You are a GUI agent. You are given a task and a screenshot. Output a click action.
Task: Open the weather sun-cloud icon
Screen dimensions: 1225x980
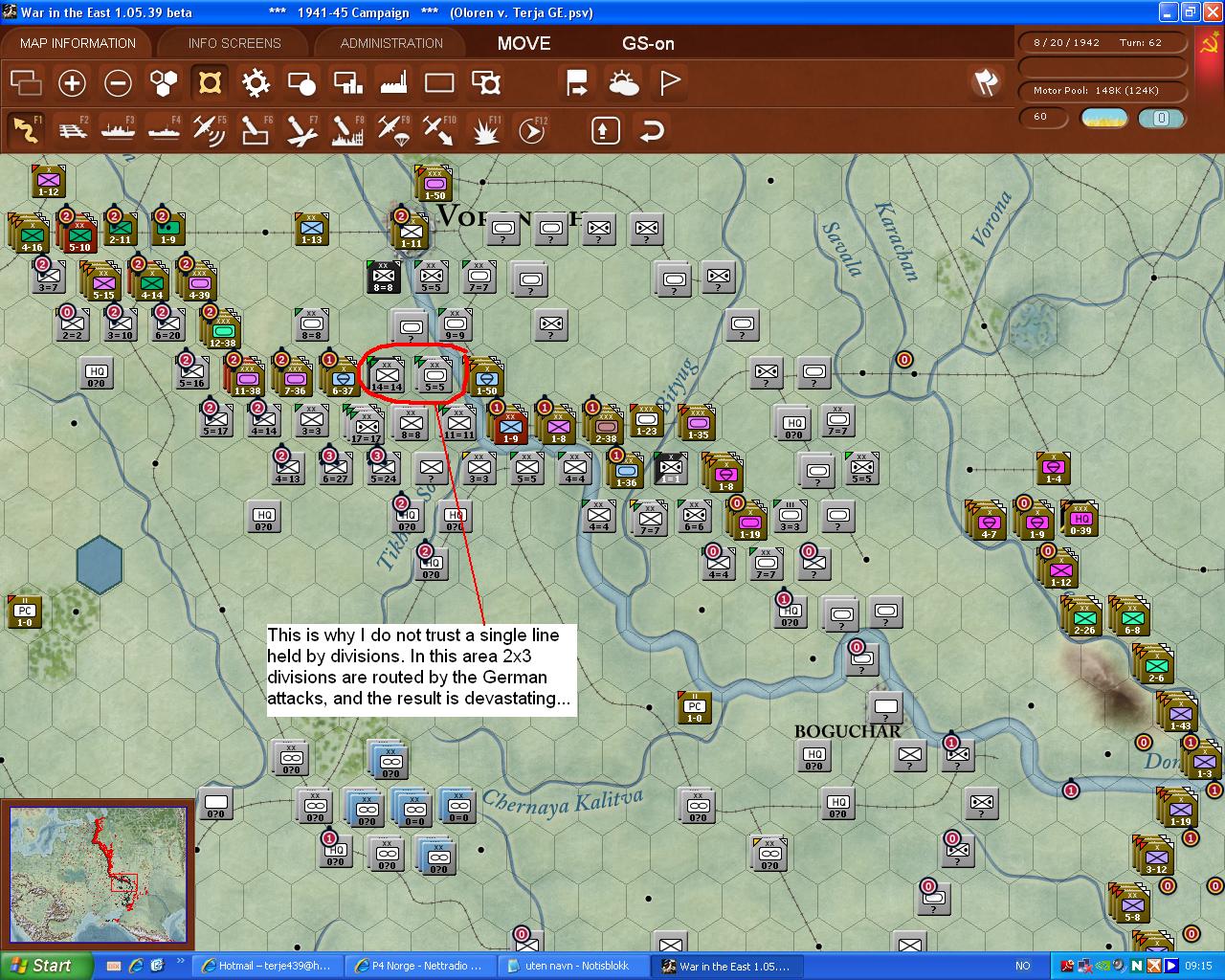(x=624, y=83)
